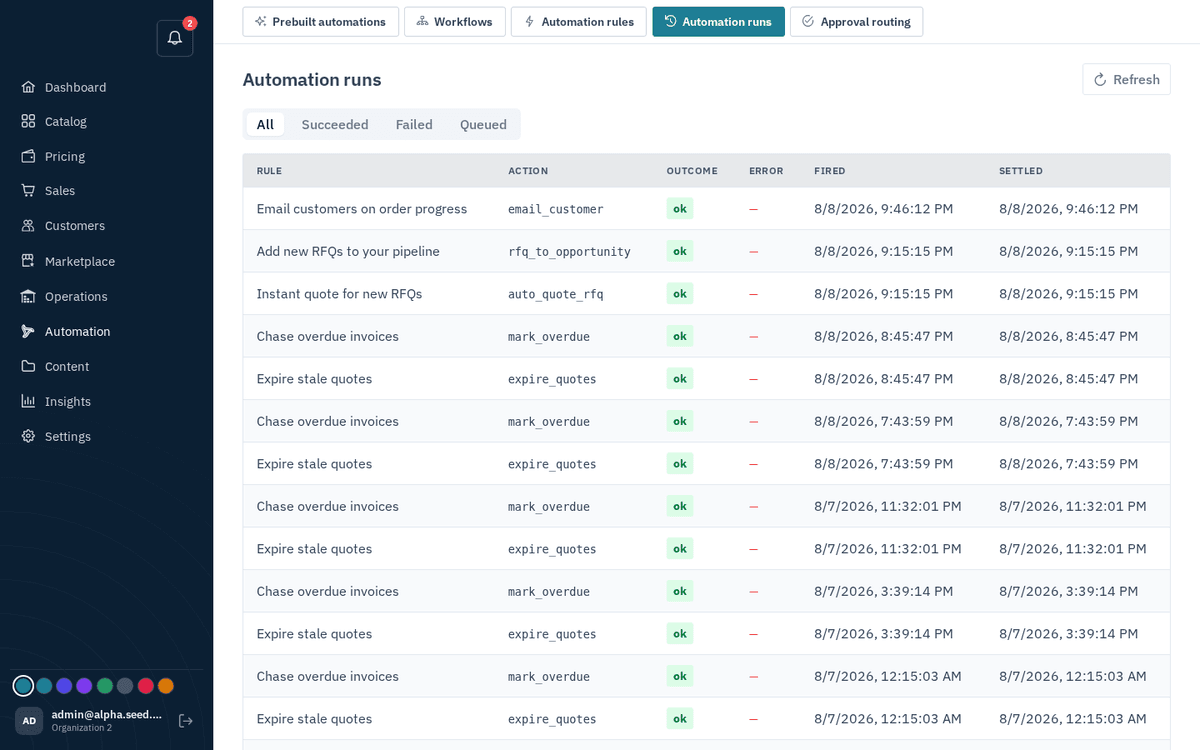Viewport: 1200px width, 750px height.
Task: Open the notifications bell
Action: pyautogui.click(x=175, y=38)
